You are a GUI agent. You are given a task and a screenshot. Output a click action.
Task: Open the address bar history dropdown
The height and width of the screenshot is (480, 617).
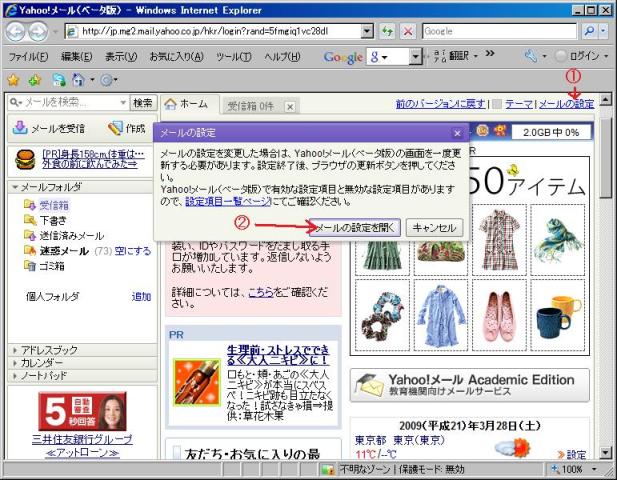pyautogui.click(x=367, y=31)
